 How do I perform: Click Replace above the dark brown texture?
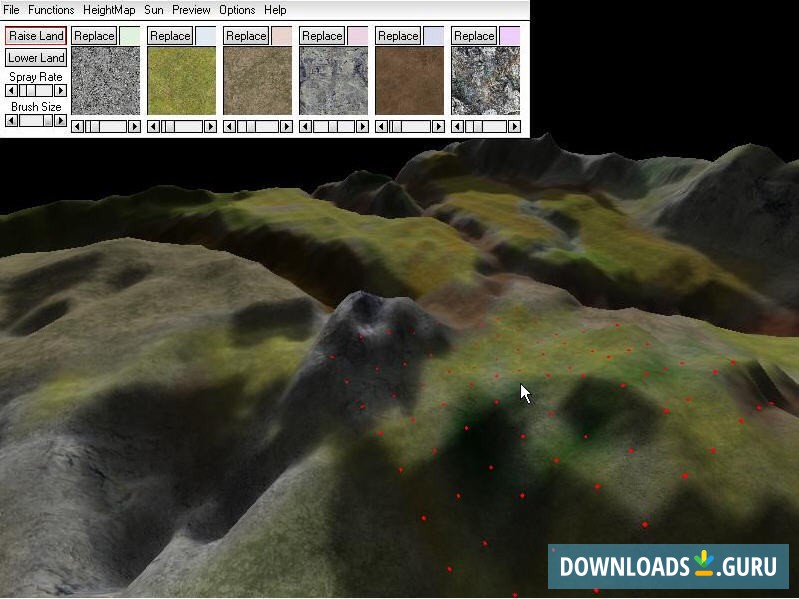pos(398,36)
